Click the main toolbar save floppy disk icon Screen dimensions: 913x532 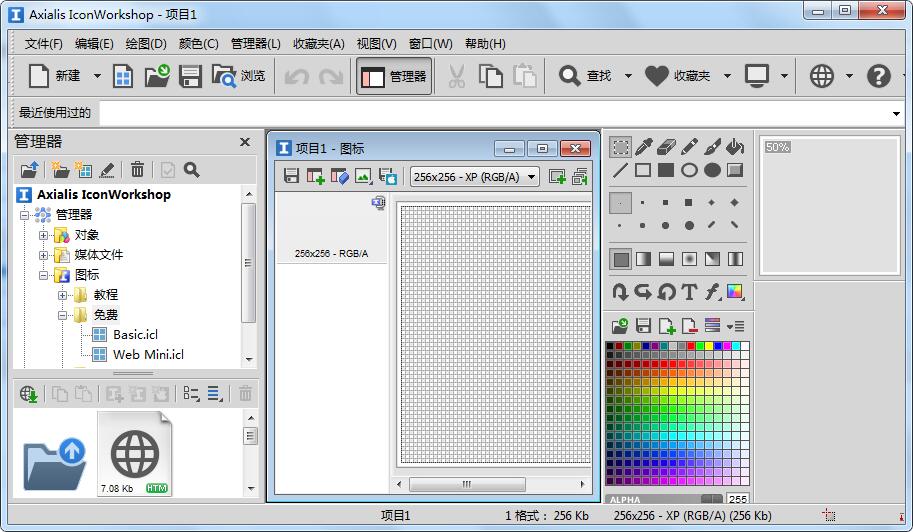point(190,76)
